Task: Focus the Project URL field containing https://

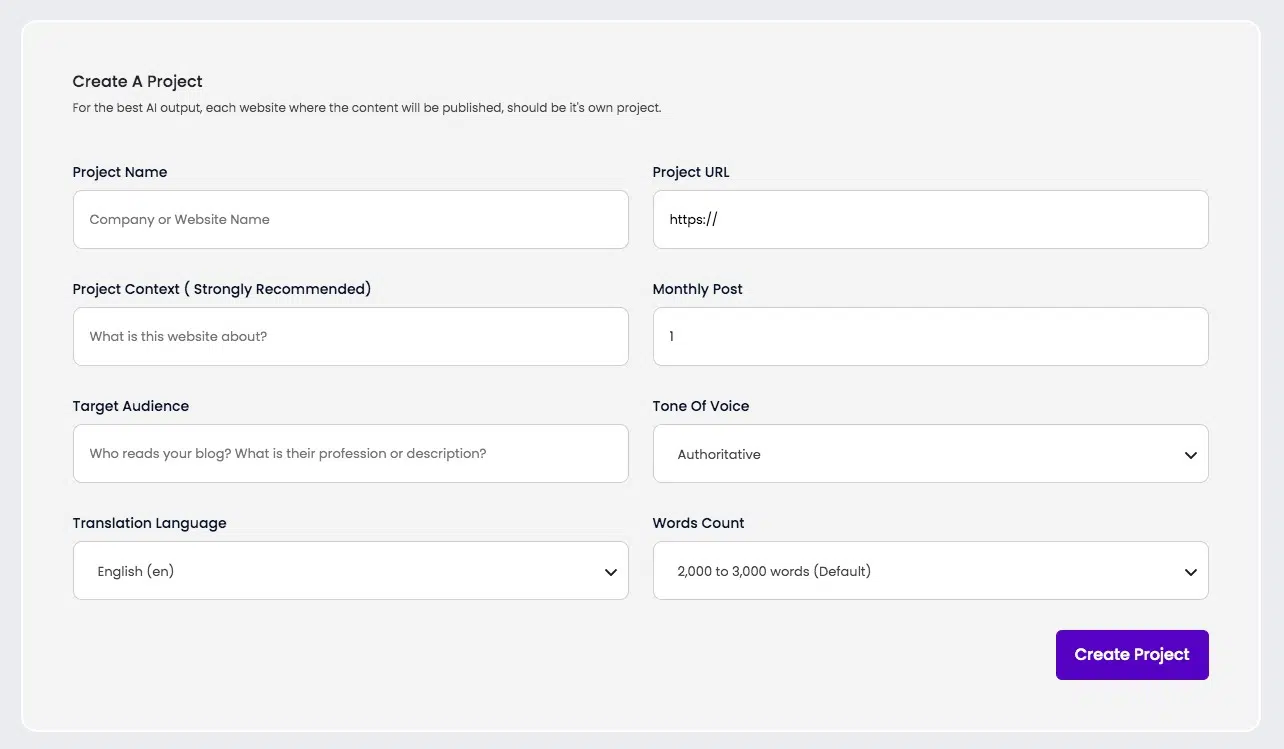Action: click(x=930, y=219)
